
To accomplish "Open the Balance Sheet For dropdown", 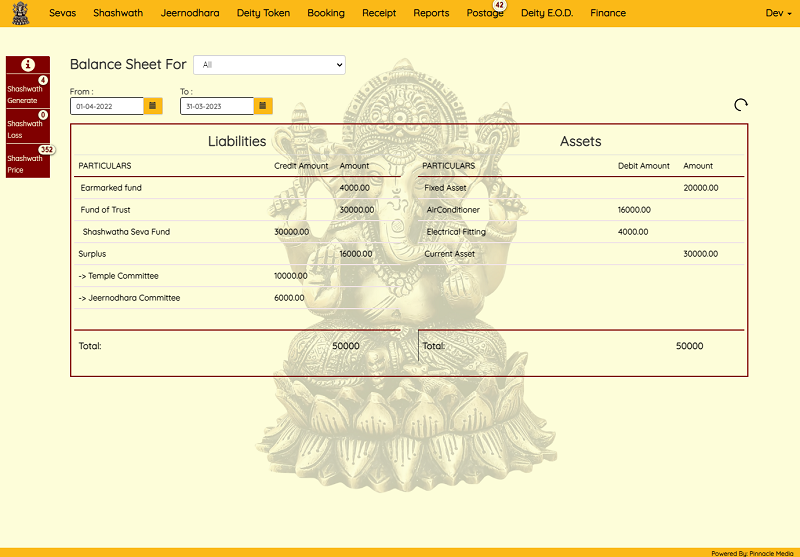I will [269, 65].
